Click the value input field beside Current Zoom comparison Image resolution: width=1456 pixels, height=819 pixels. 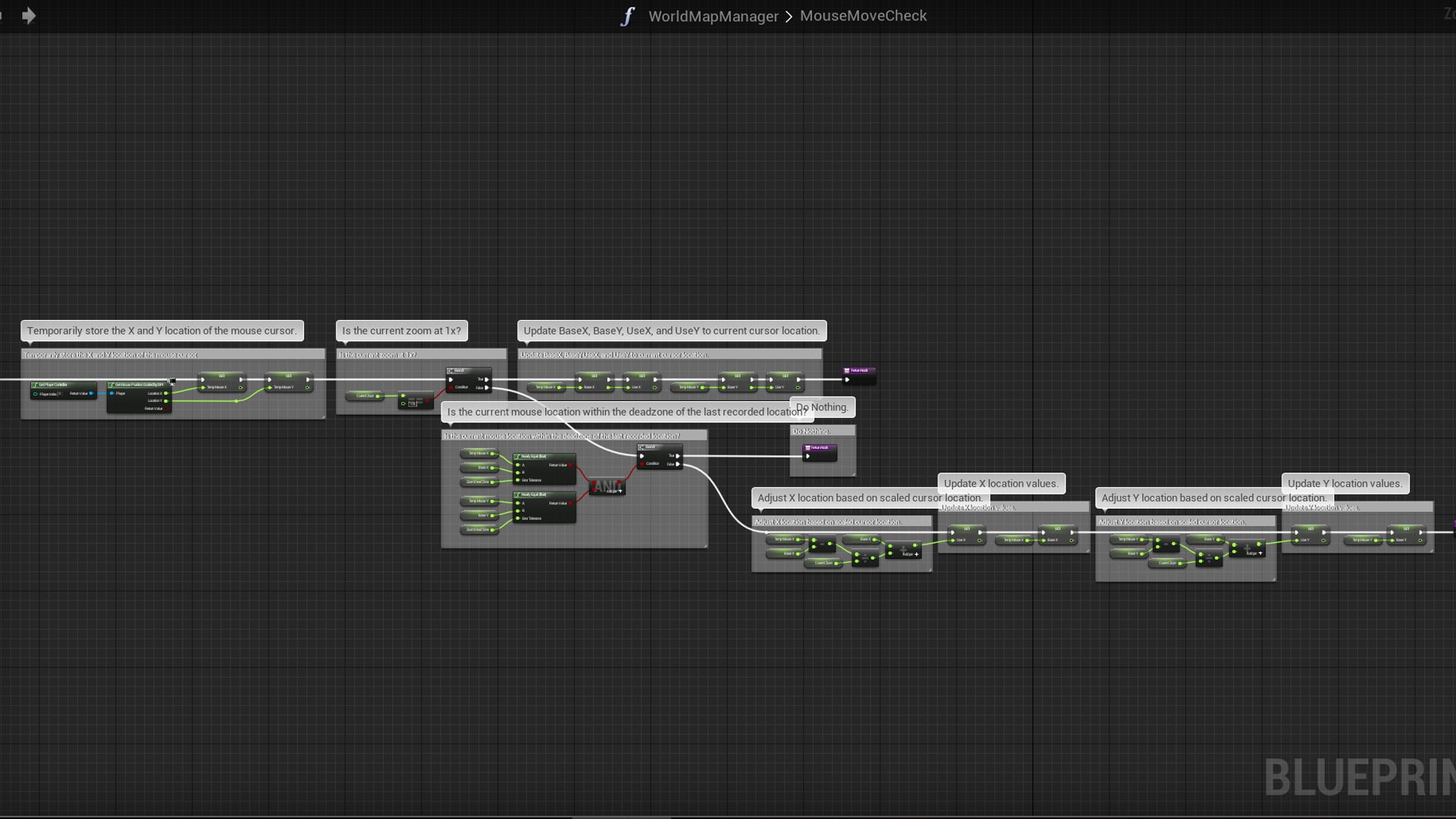(x=413, y=404)
